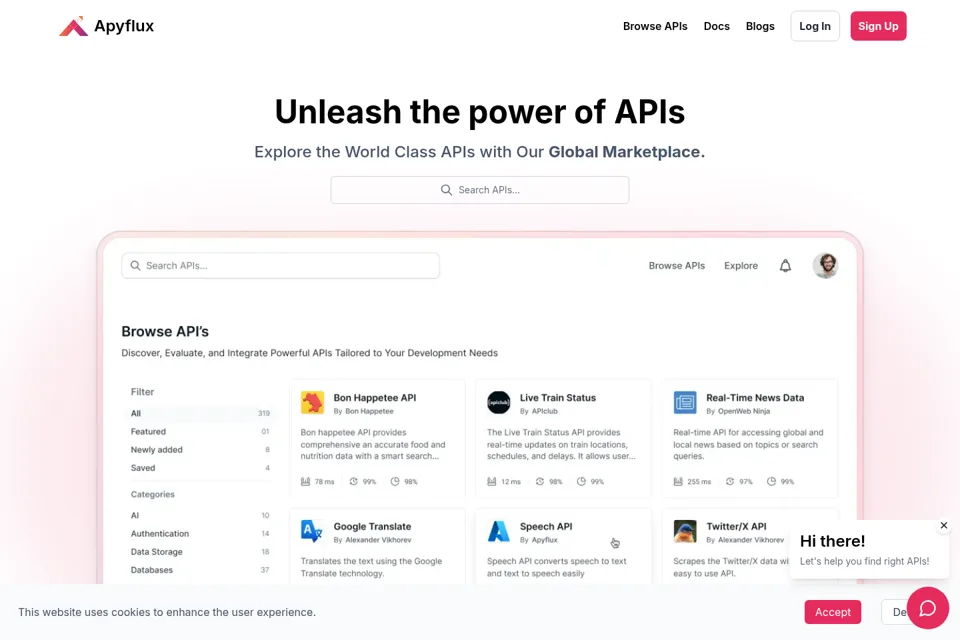Go to the Blogs page
Image resolution: width=960 pixels, height=640 pixels.
point(760,26)
